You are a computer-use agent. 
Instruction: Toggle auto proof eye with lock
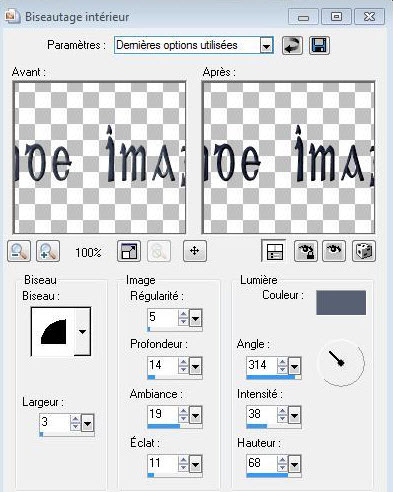(306, 251)
